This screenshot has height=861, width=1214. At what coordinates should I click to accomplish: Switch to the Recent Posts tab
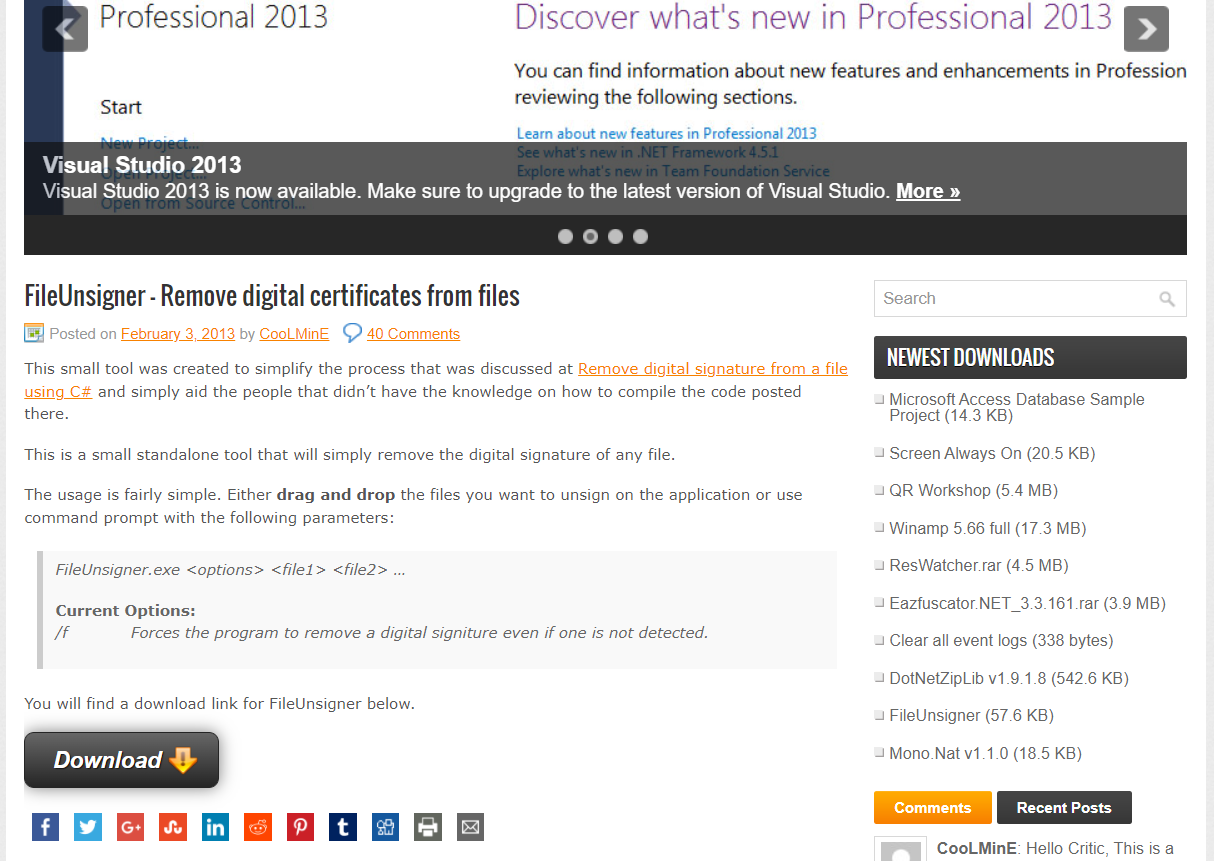pyautogui.click(x=1063, y=808)
